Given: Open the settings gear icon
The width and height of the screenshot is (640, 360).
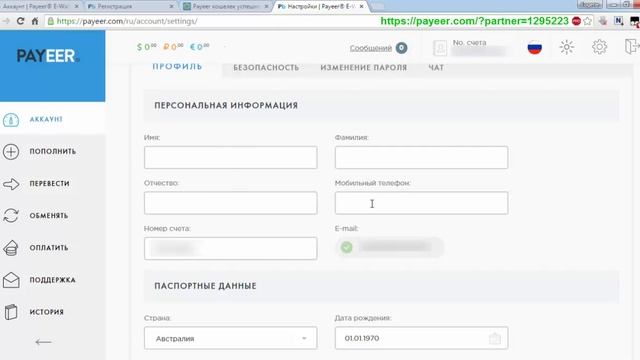Looking at the screenshot, I should coord(599,47).
